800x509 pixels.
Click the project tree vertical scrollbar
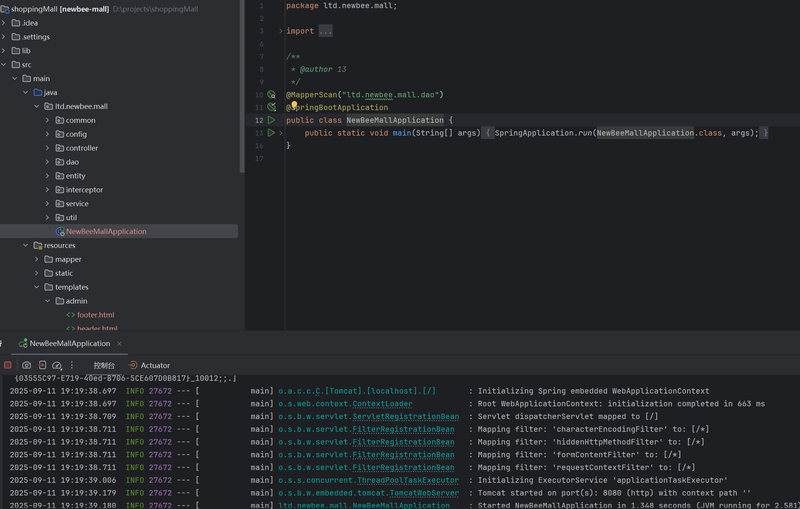pos(242,86)
